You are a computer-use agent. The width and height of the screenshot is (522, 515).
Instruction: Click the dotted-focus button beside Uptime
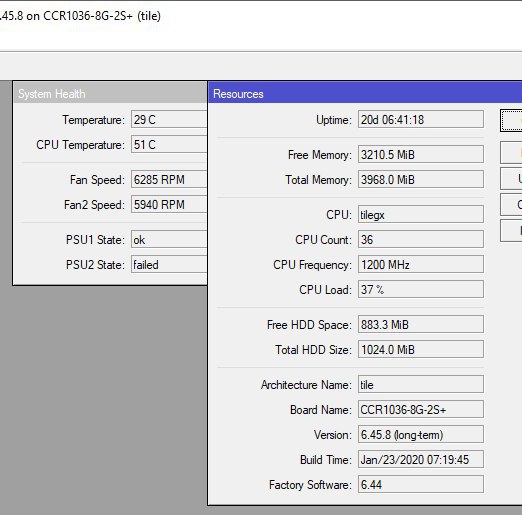[x=511, y=120]
